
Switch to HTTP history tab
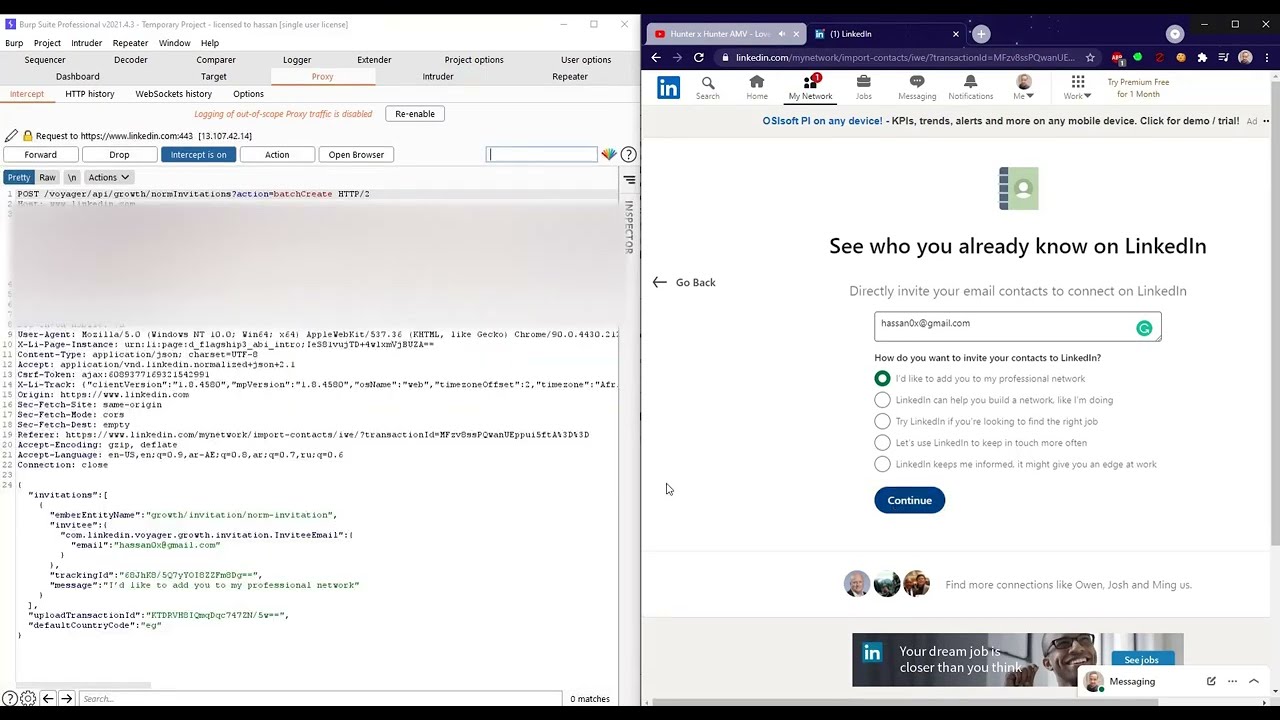click(x=90, y=94)
